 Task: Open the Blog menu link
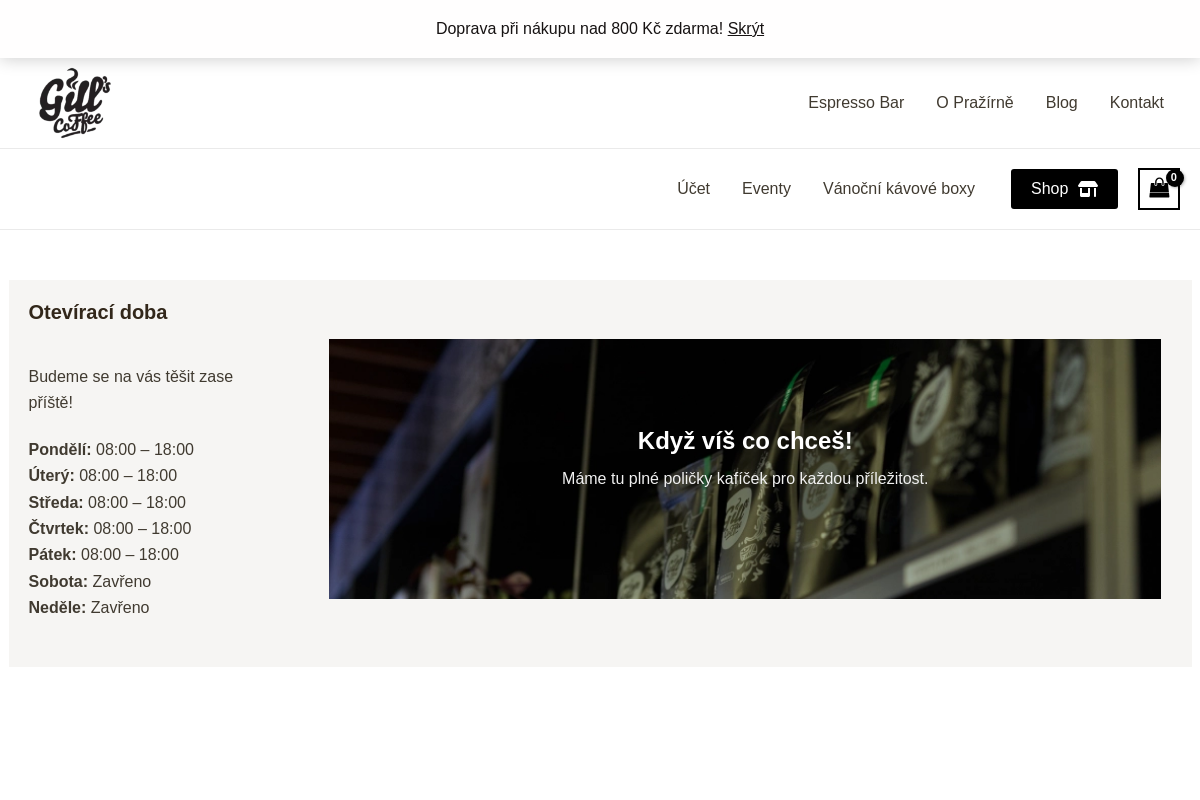(x=1061, y=103)
